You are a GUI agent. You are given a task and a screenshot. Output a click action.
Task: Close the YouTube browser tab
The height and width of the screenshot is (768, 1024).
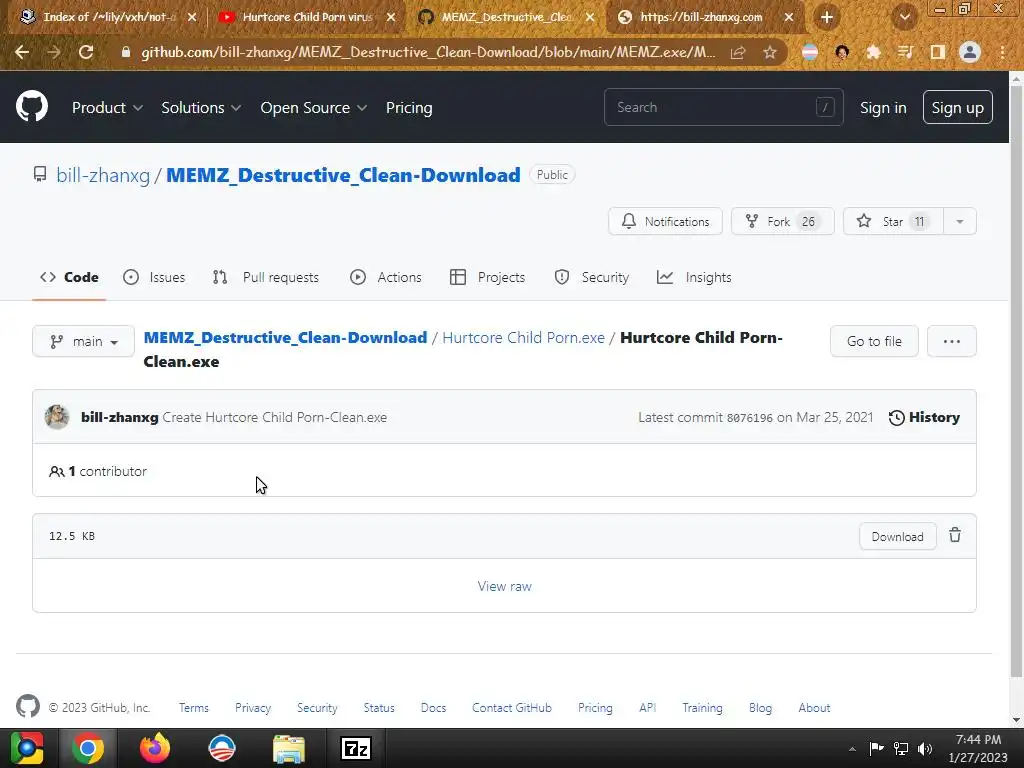click(391, 18)
